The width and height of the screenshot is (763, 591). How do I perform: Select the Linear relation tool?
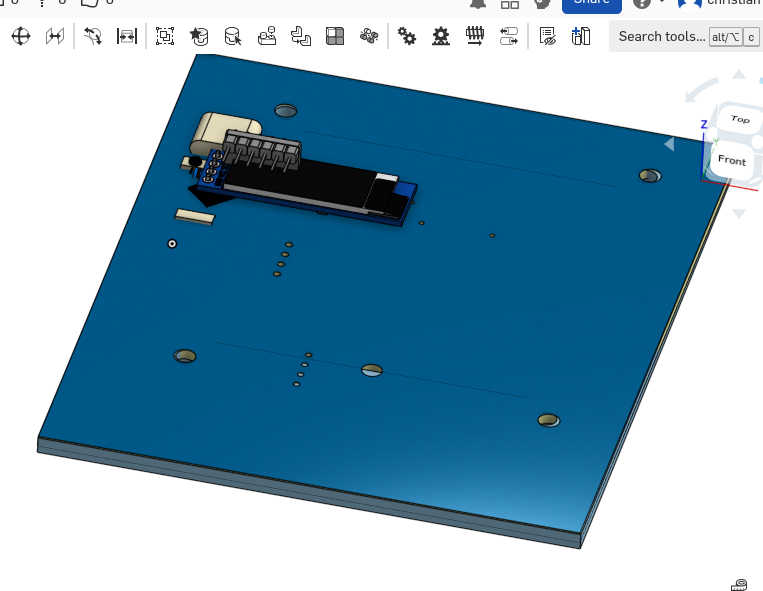coord(509,36)
